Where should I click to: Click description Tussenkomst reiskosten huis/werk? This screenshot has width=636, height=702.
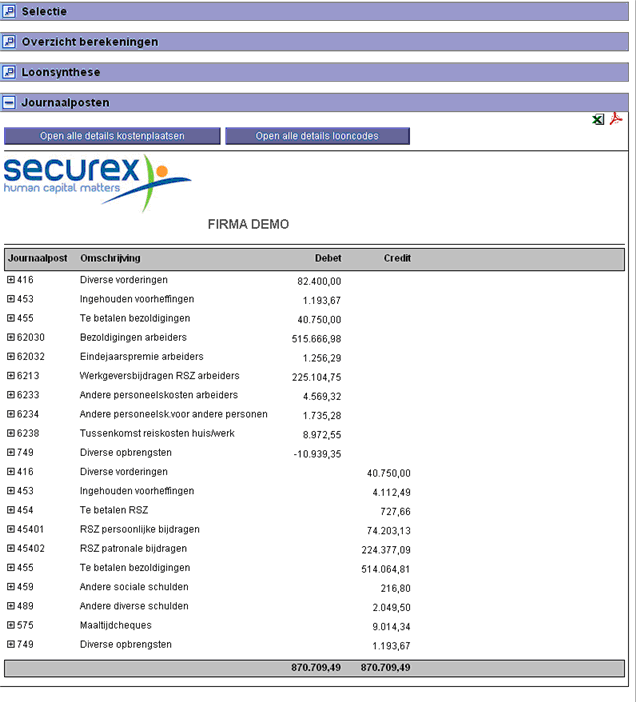[157, 434]
